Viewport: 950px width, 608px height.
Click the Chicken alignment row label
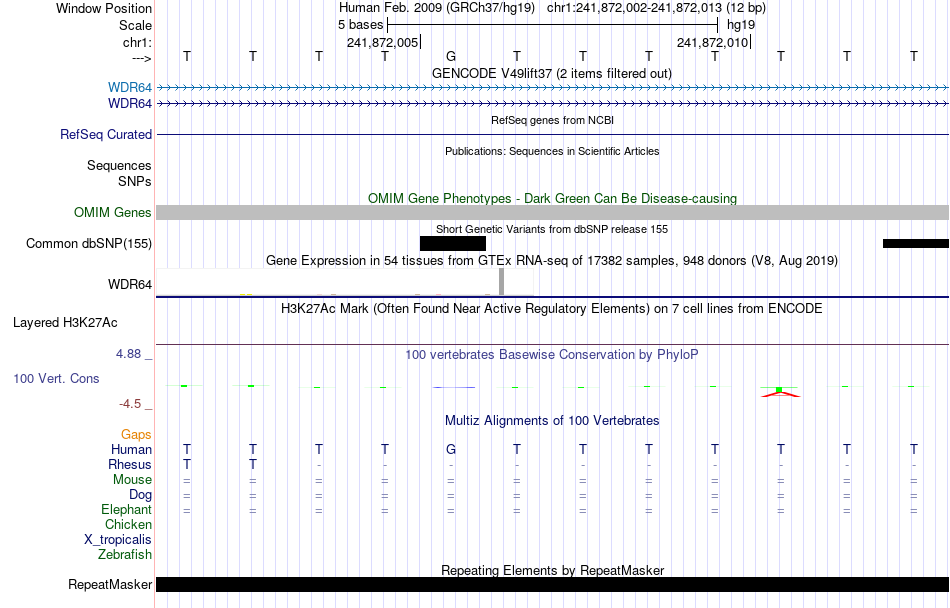coord(128,524)
